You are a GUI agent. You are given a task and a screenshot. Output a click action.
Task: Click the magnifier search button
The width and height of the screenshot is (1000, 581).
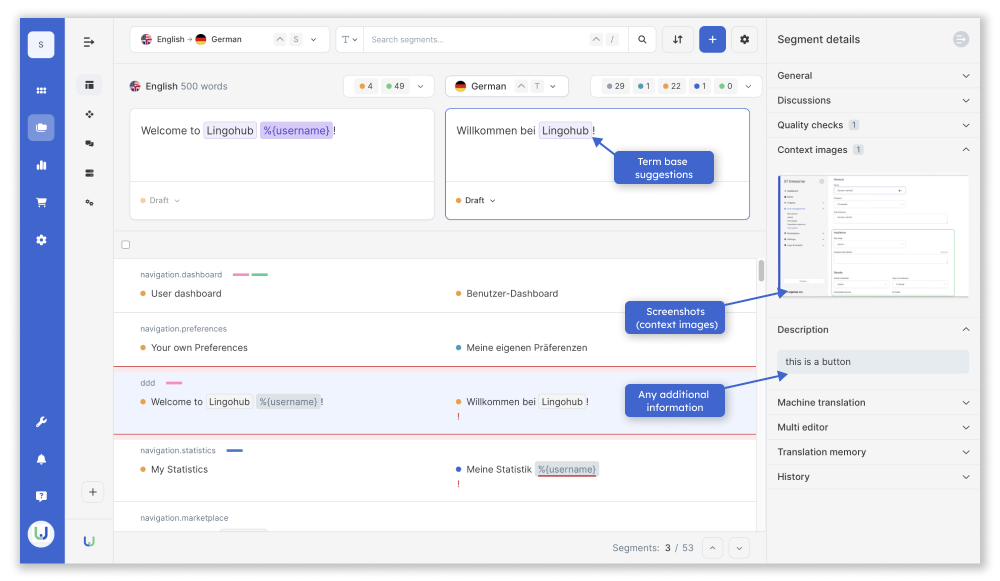642,40
